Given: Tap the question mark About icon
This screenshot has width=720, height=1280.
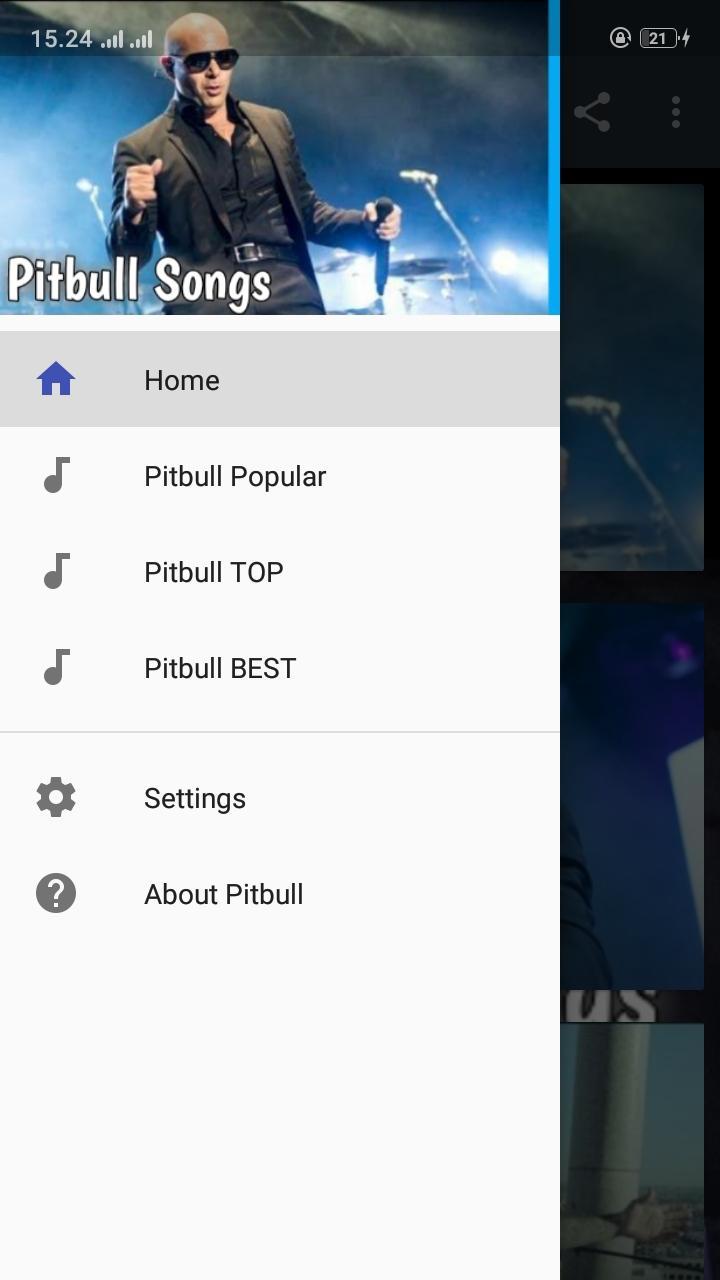Looking at the screenshot, I should (x=56, y=894).
